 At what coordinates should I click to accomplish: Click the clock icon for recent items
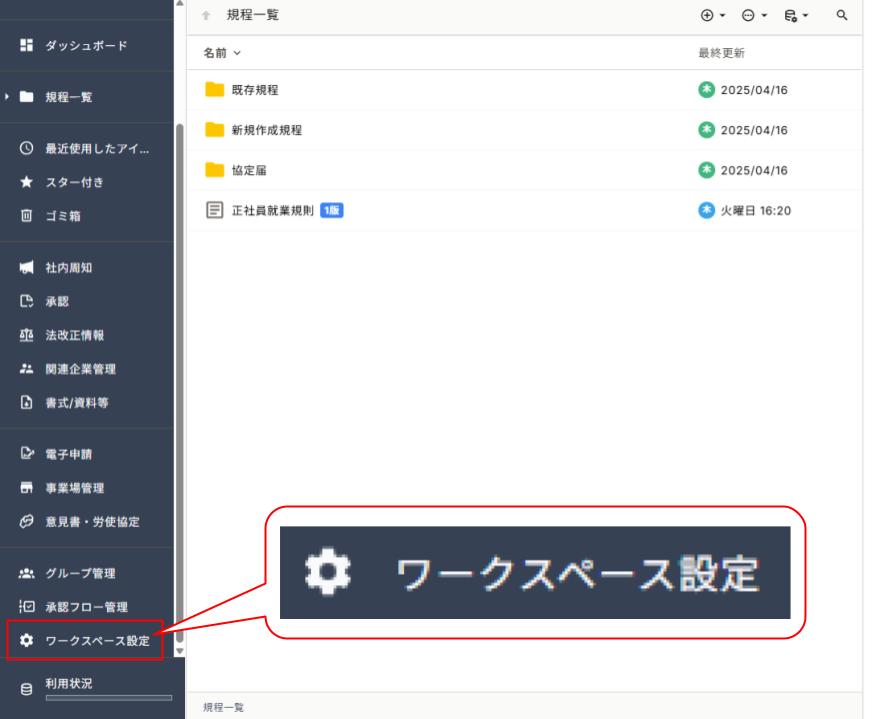(x=26, y=148)
